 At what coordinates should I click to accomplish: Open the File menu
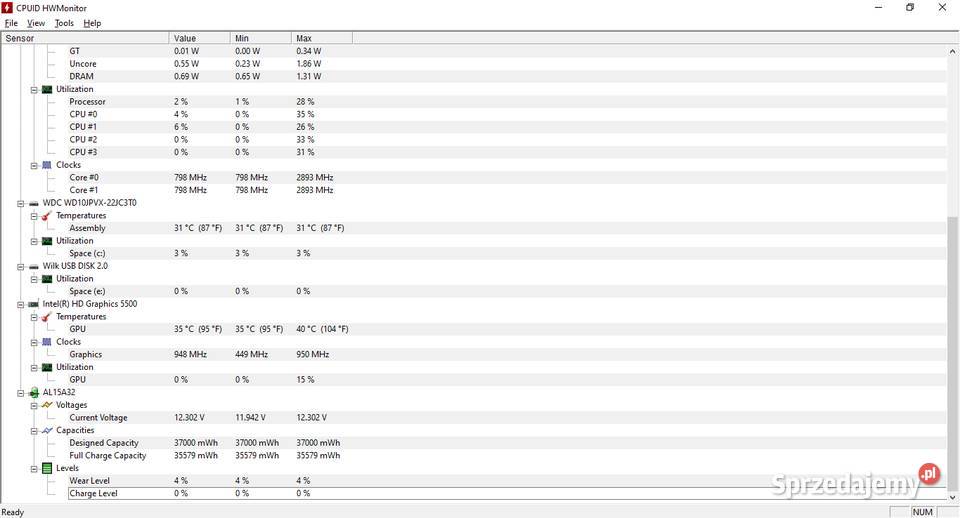click(x=11, y=23)
